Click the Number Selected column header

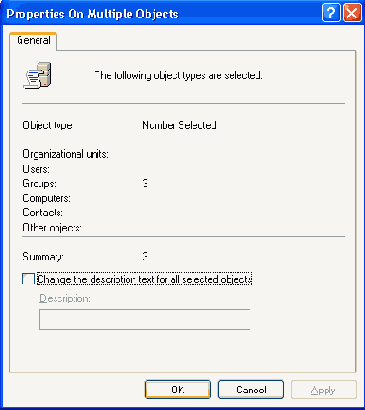(x=179, y=125)
